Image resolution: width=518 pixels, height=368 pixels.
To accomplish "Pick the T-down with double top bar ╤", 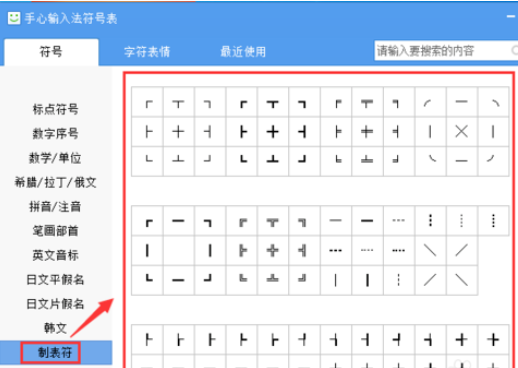I will pyautogui.click(x=367, y=102).
